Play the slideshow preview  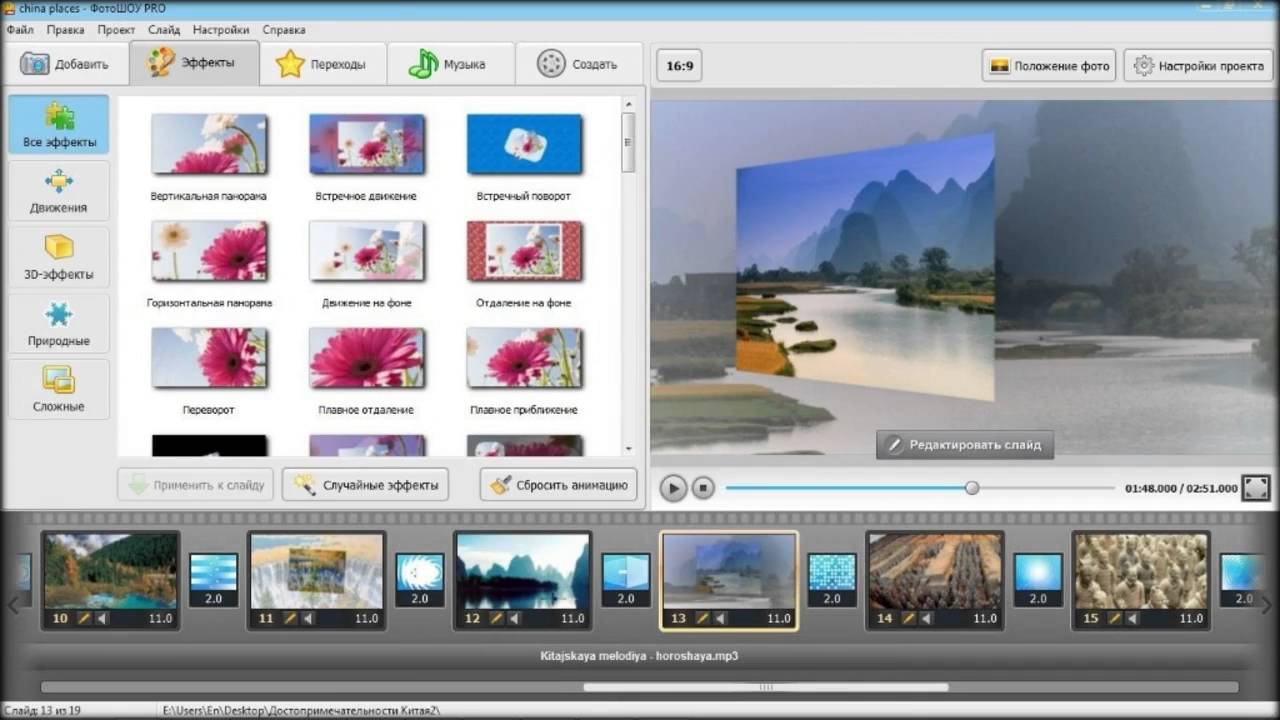[673, 488]
